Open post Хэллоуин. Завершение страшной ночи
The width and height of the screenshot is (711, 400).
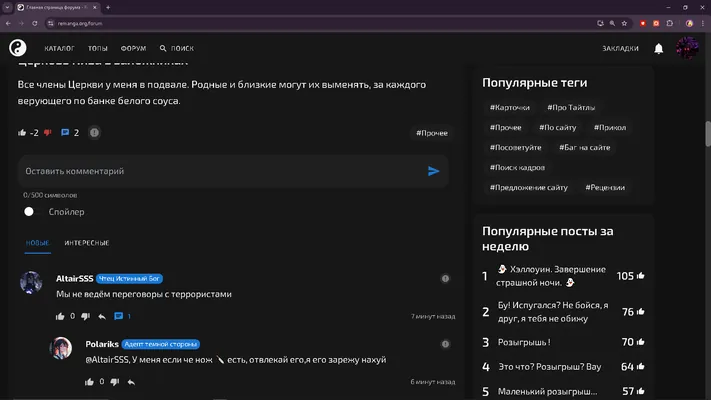click(551, 276)
